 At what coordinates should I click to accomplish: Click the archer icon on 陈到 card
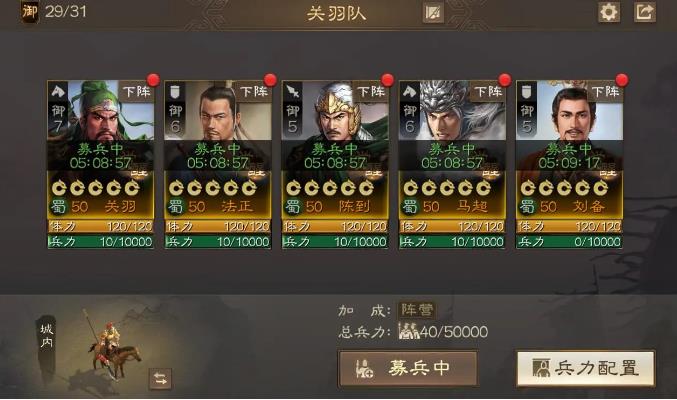click(293, 92)
